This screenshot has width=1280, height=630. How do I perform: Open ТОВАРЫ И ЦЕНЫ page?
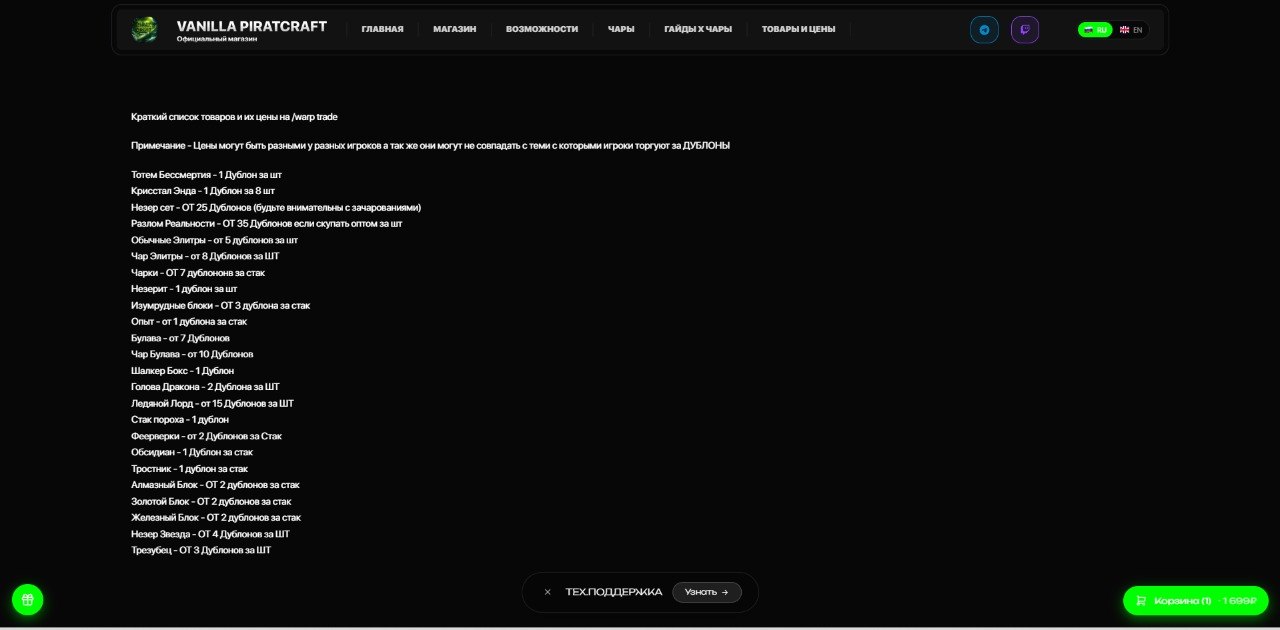coord(798,29)
